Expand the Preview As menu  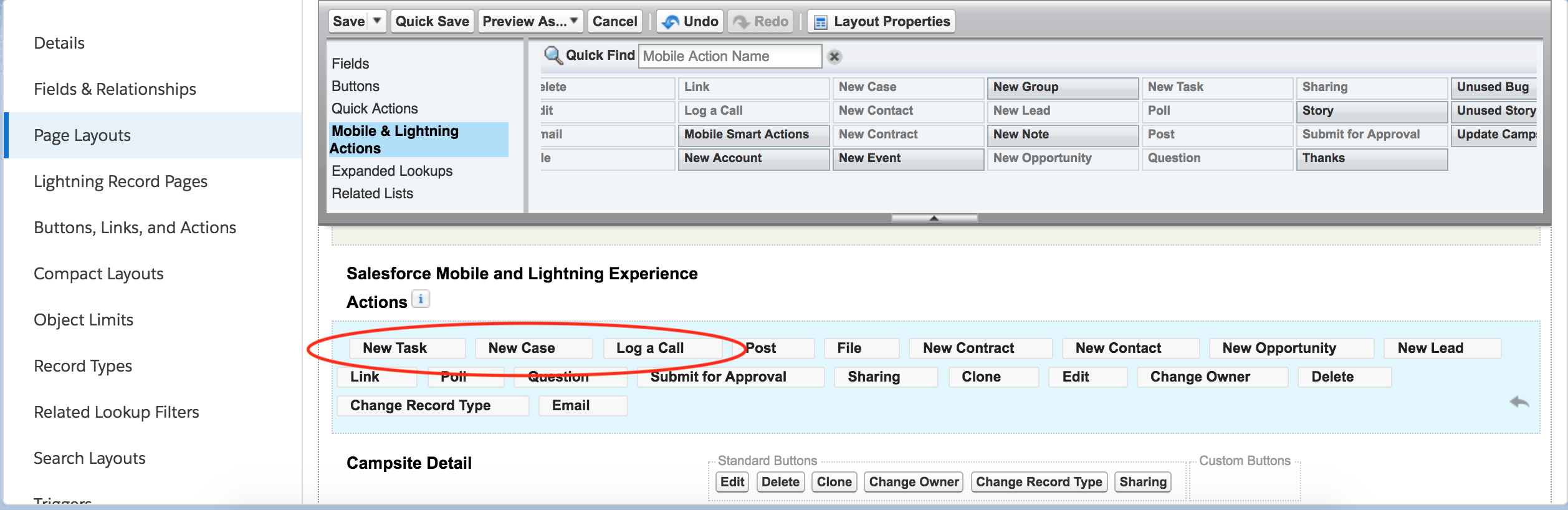click(x=531, y=22)
